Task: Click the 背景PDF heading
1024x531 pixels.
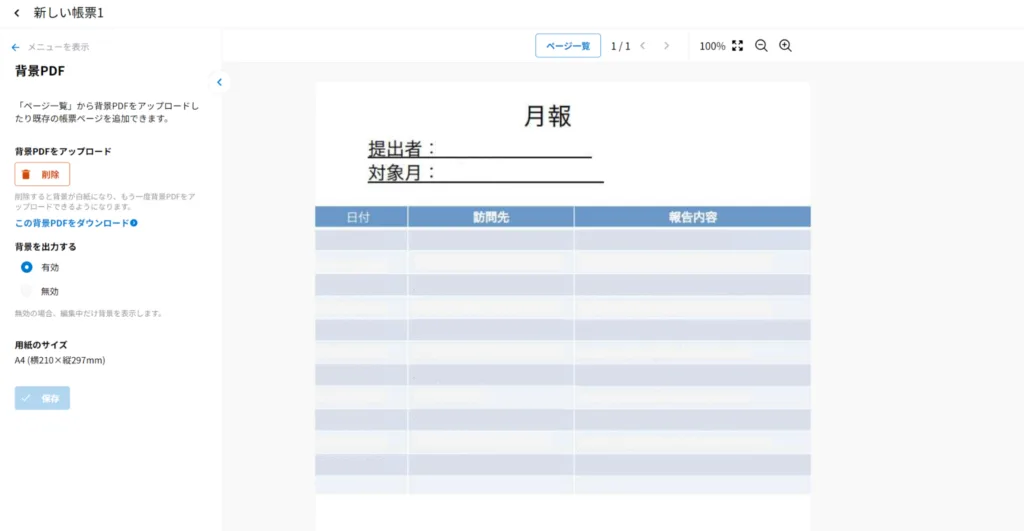Action: pos(40,71)
